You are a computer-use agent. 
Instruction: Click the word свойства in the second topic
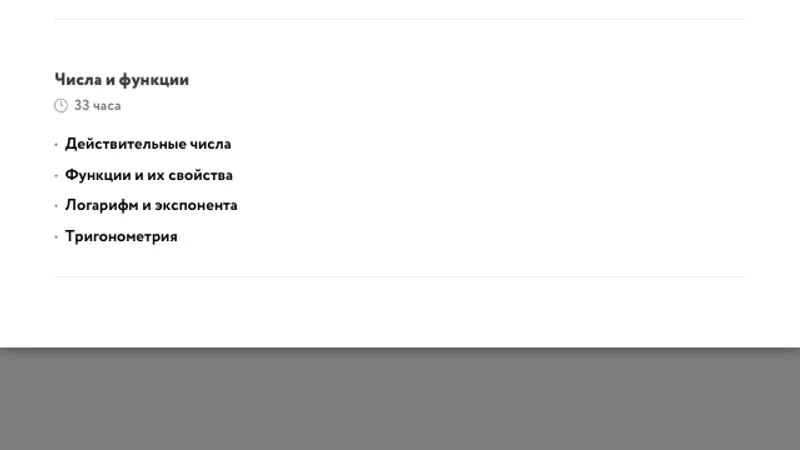pos(201,175)
